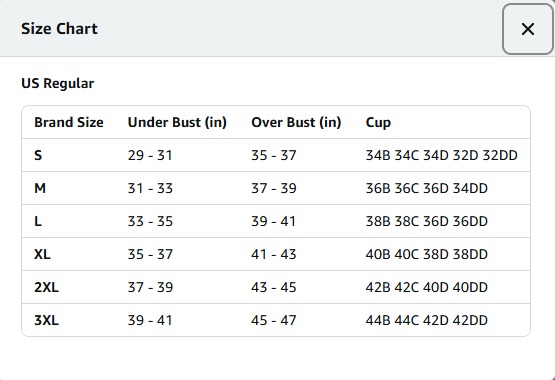Image resolution: width=555 pixels, height=380 pixels.
Task: Click the 38B 38C 36D 36DD cup cell
Action: tap(427, 221)
